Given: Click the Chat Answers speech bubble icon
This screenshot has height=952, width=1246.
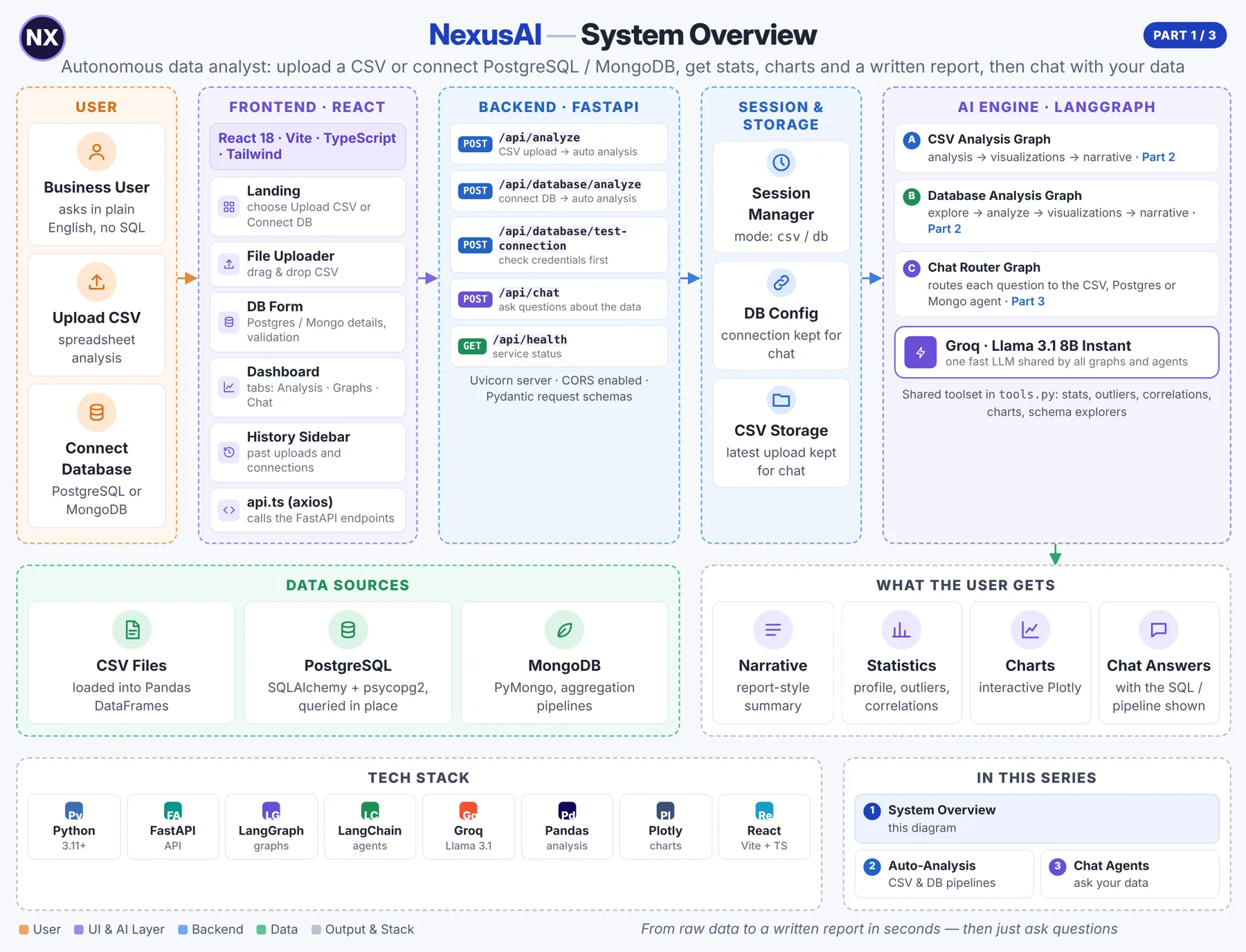Looking at the screenshot, I should (1159, 630).
